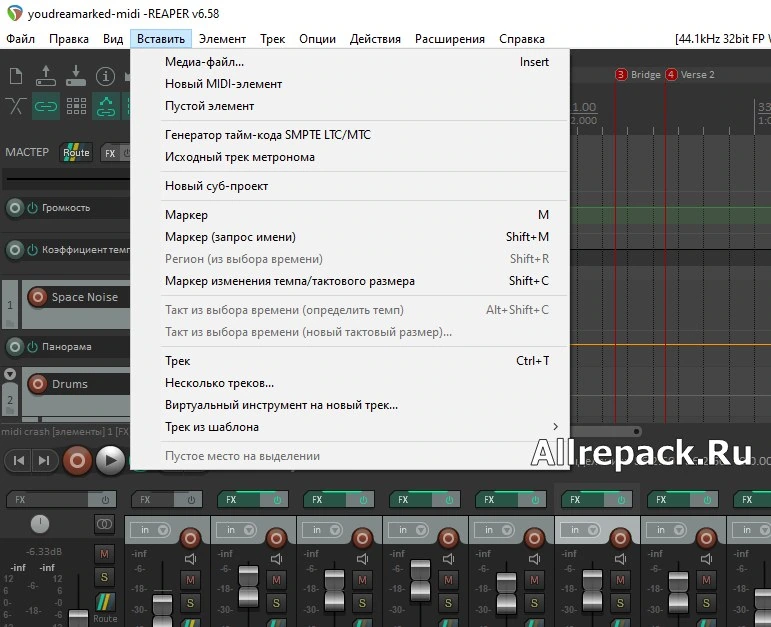The height and width of the screenshot is (627, 771).
Task: Arm recording on Drums track
Action: (x=37, y=384)
